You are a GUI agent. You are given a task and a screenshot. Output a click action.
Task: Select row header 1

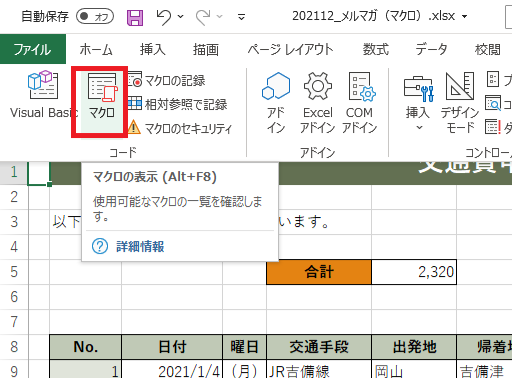(x=14, y=172)
